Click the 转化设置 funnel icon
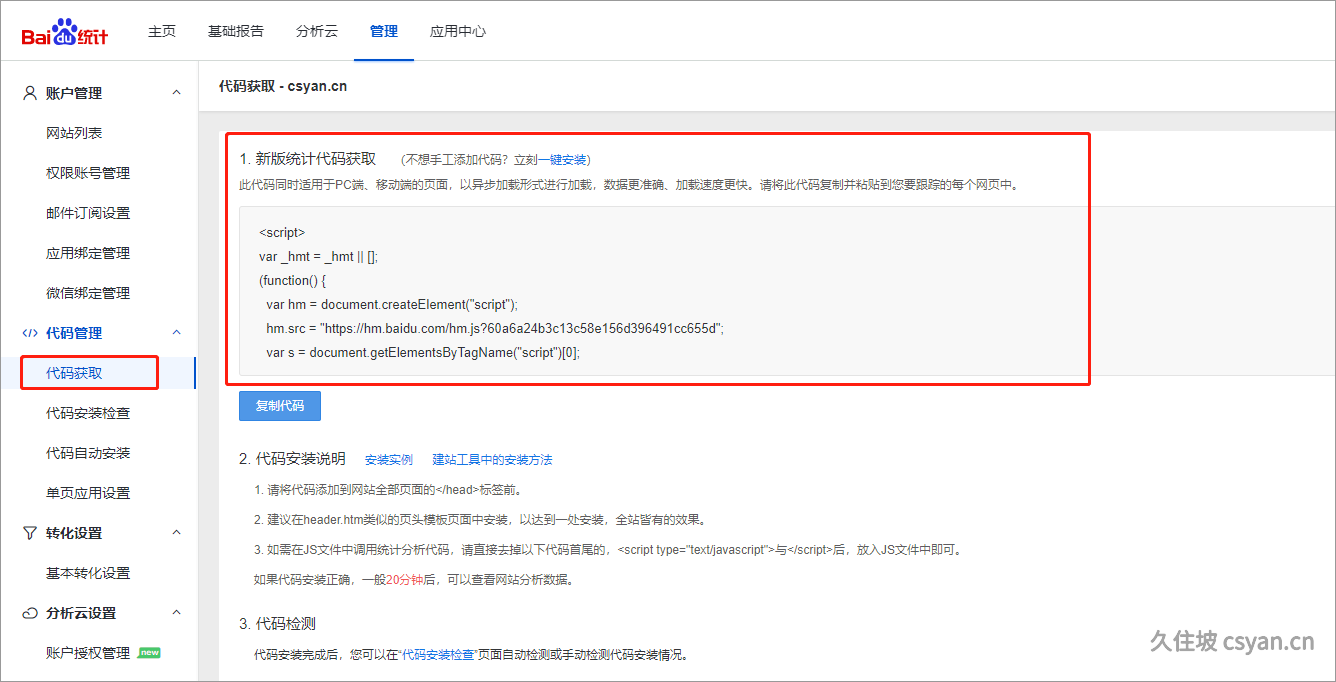This screenshot has width=1336, height=682. click(x=30, y=533)
